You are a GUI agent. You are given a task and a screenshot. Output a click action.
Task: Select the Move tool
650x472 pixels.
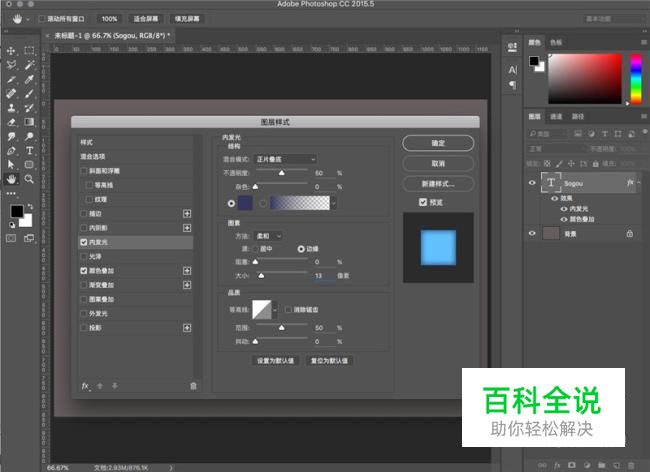point(11,51)
